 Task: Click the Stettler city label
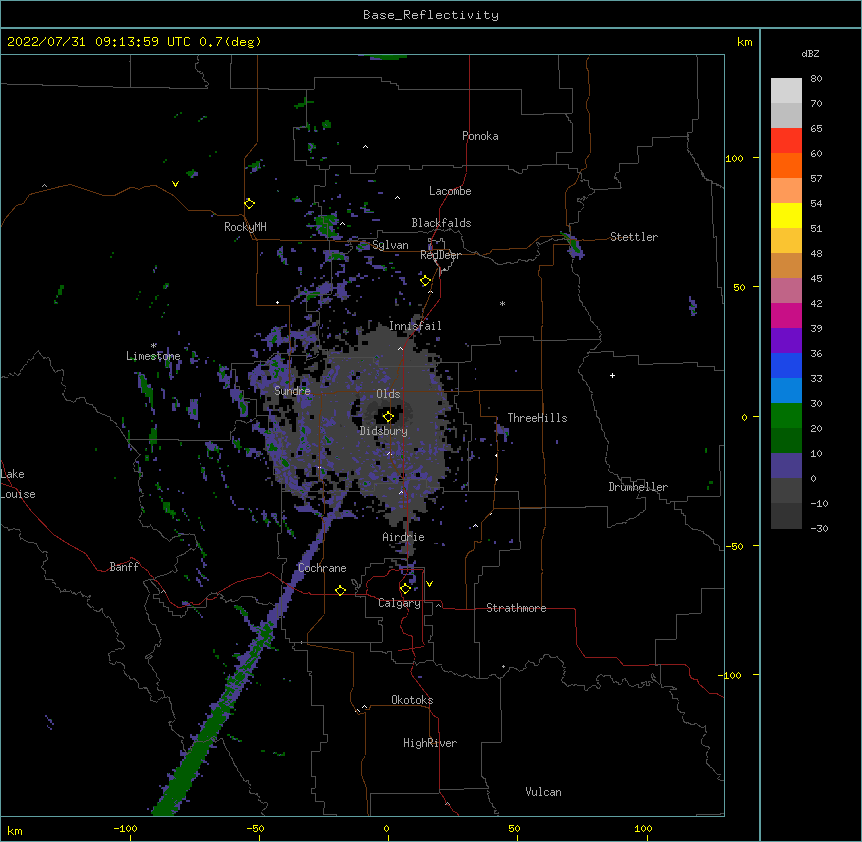click(x=633, y=237)
